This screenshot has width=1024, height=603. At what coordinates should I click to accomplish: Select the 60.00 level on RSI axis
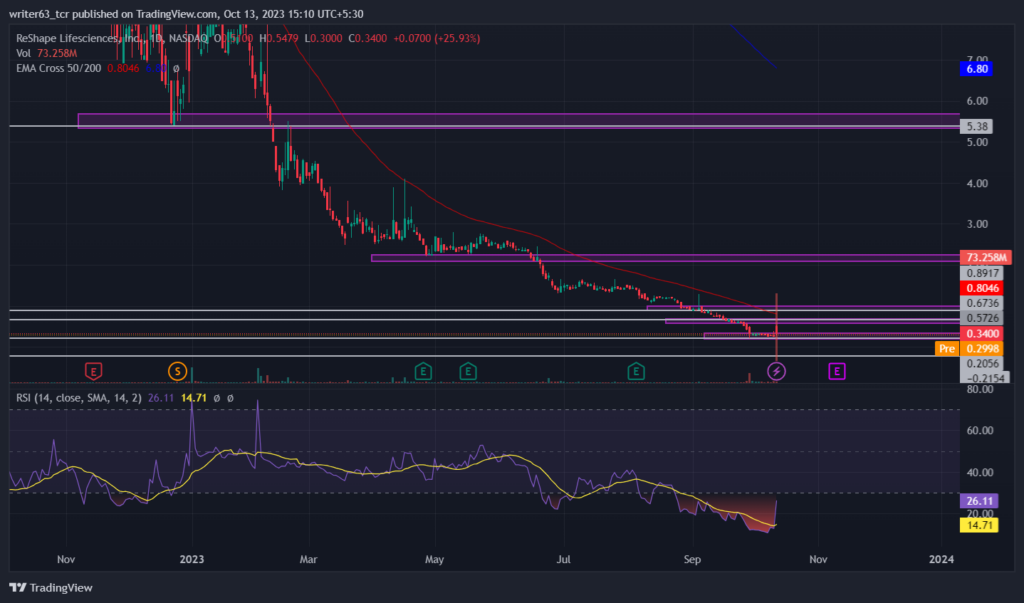[978, 431]
